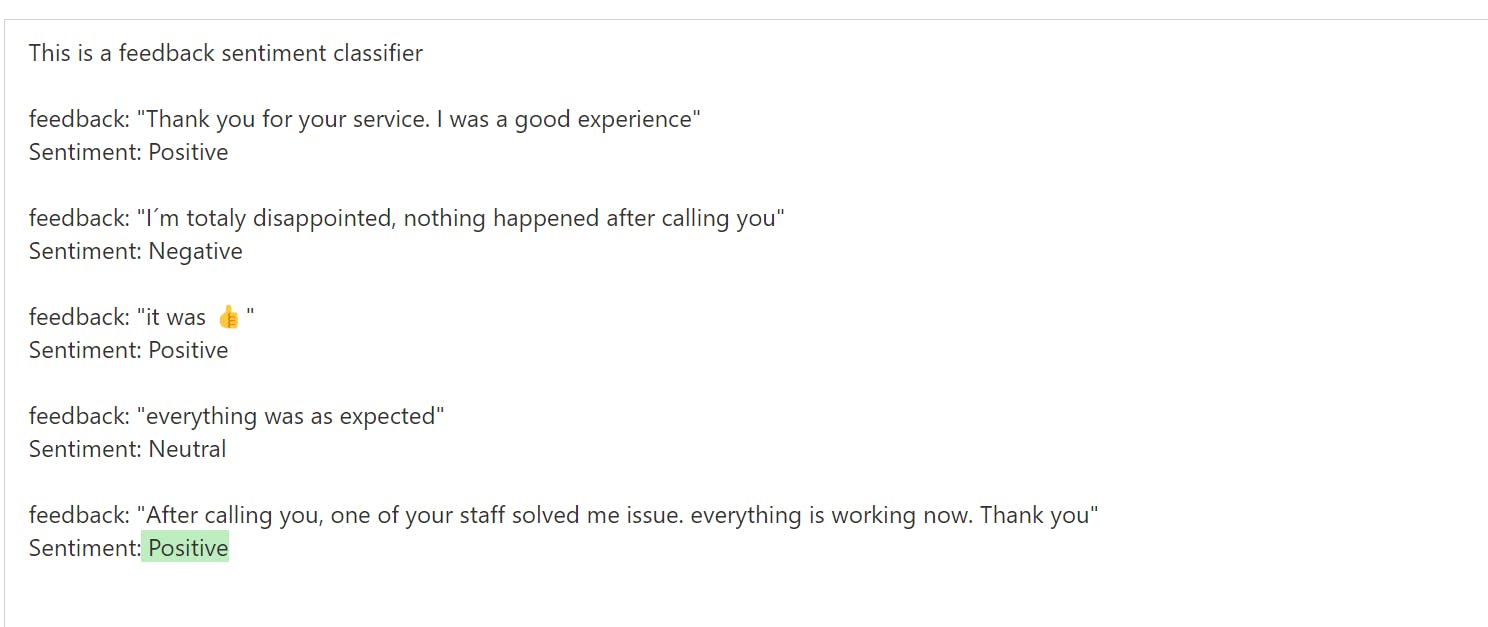
Task: Click 'Sentiment: Neutral' line
Action: (x=128, y=449)
